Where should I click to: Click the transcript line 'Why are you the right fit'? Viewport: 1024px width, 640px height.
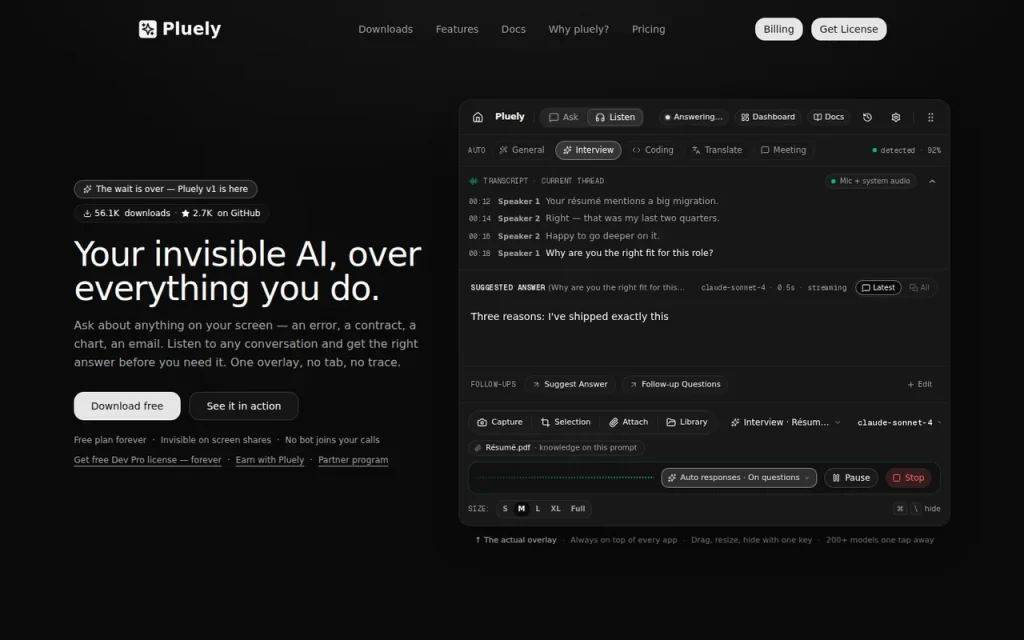click(629, 253)
